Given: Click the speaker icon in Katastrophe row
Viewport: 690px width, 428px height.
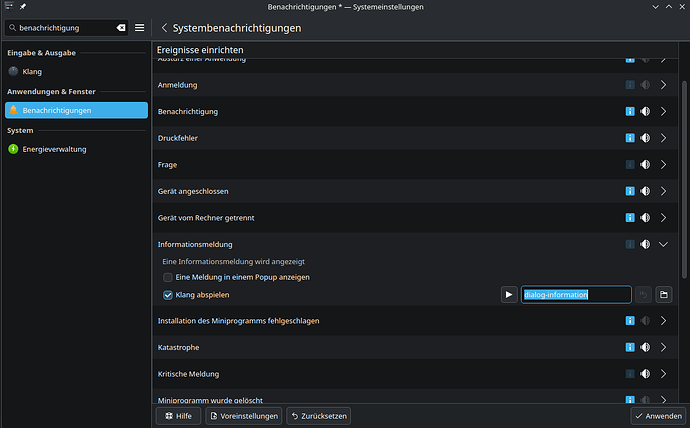Looking at the screenshot, I should coord(645,347).
